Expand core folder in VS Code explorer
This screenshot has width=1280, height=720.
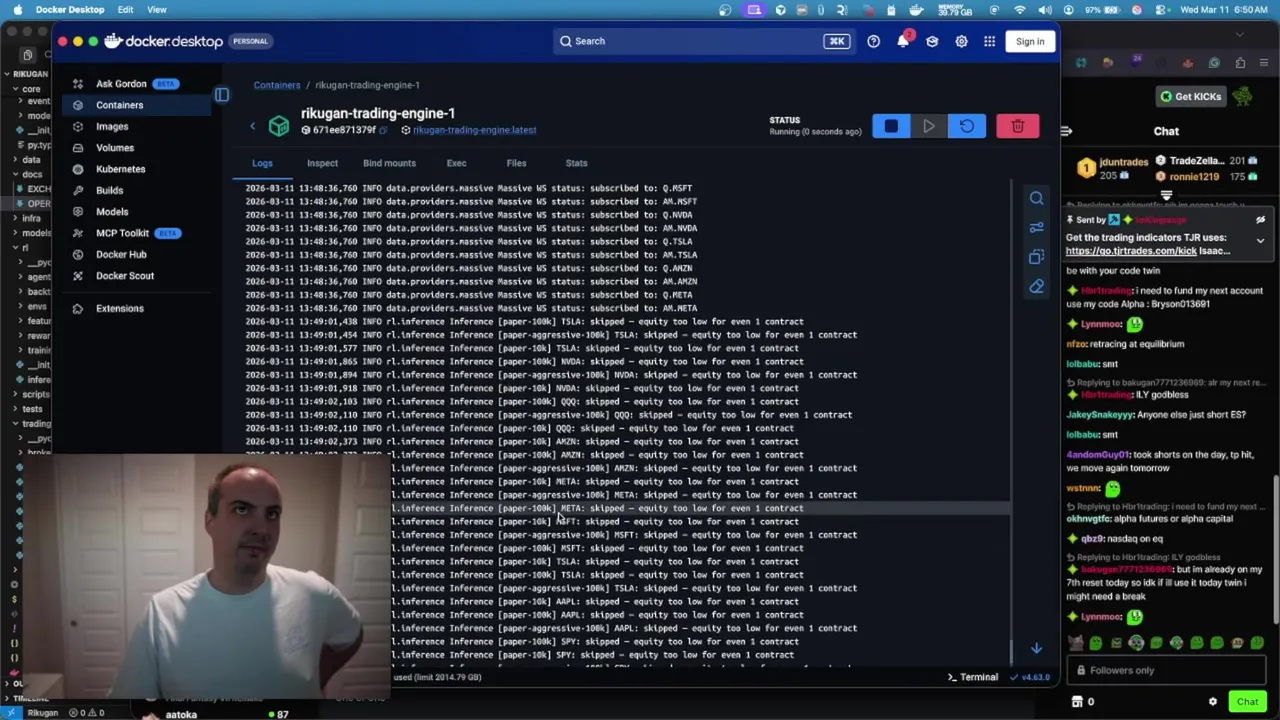point(31,89)
